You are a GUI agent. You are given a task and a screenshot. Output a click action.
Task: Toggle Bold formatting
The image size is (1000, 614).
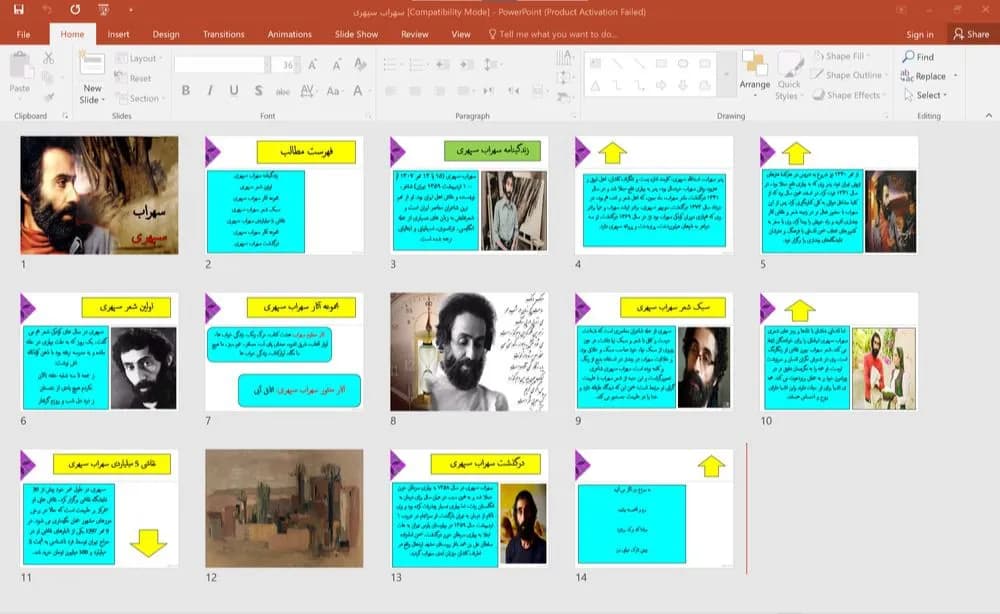[186, 91]
